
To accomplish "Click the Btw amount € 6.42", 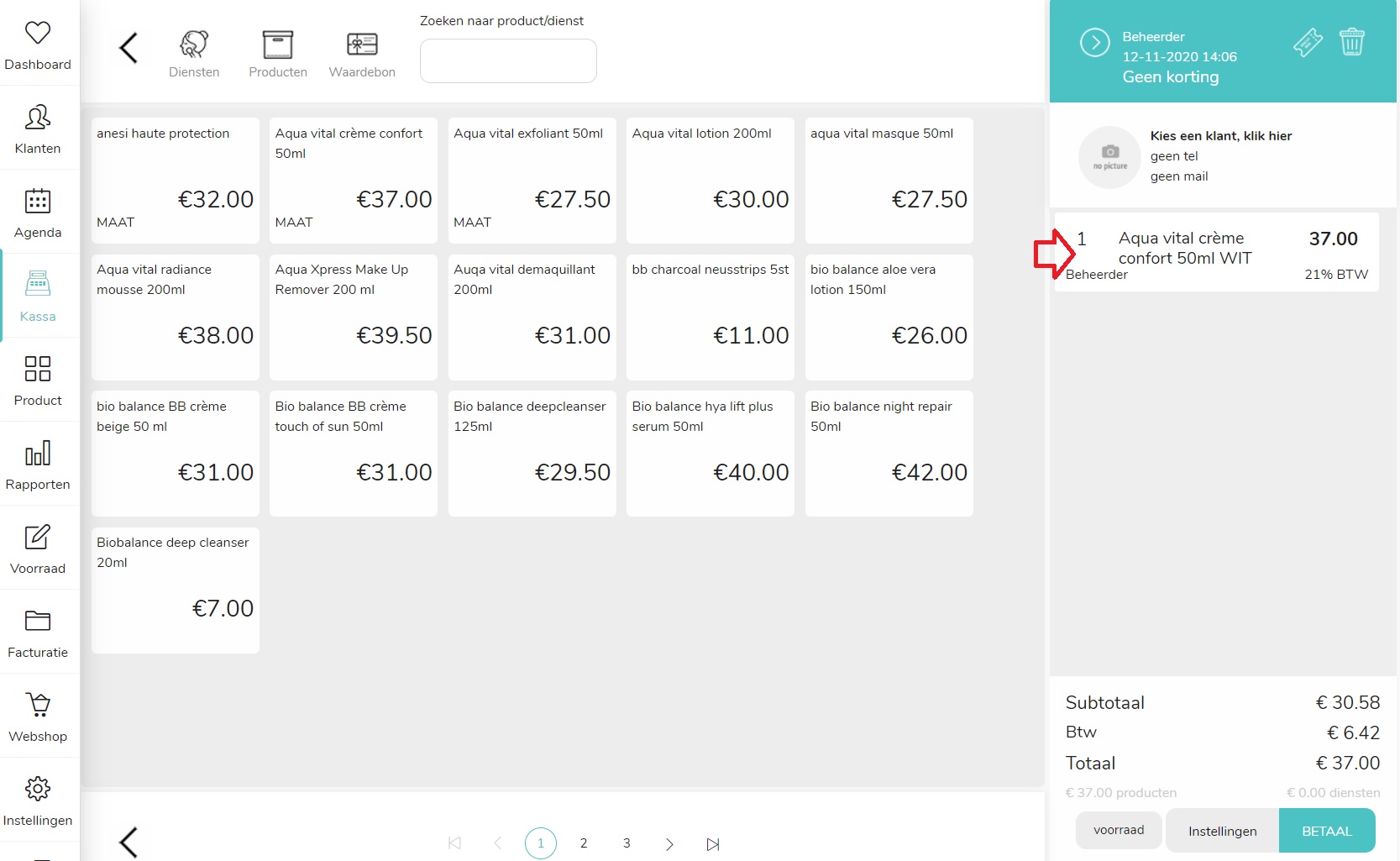I will click(x=1353, y=732).
